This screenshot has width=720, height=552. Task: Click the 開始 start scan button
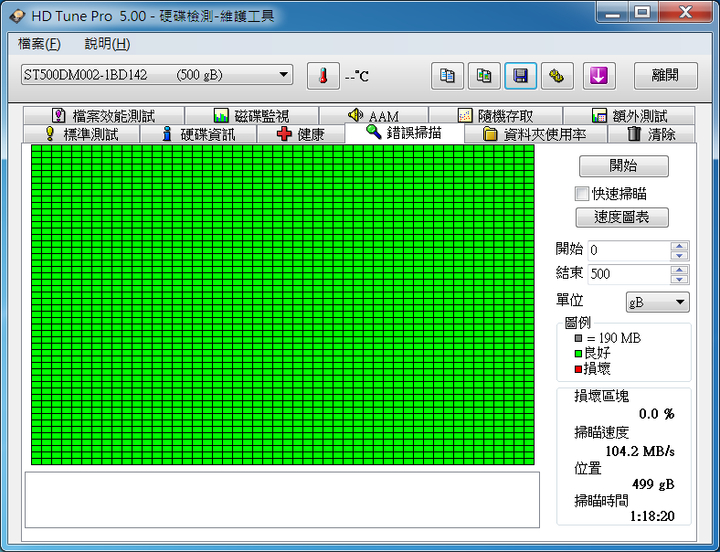(x=624, y=166)
